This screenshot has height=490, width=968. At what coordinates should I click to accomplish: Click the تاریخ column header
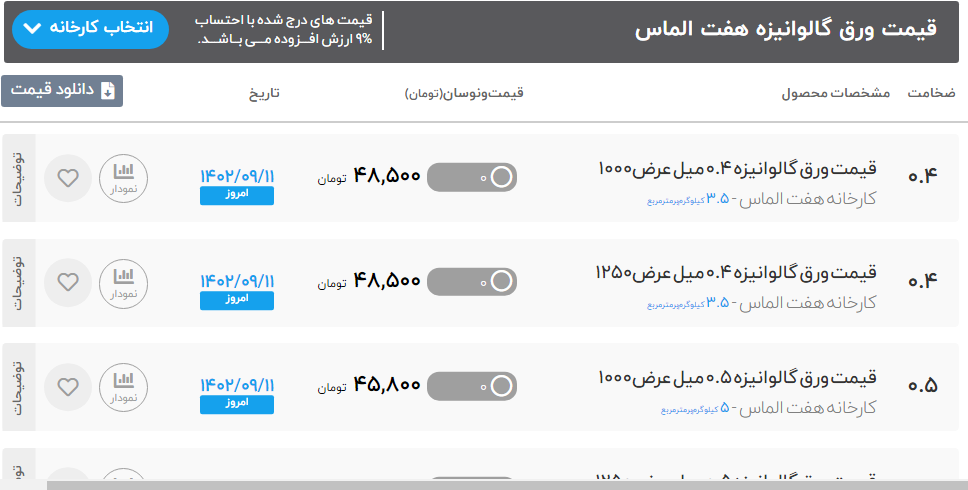pyautogui.click(x=264, y=93)
